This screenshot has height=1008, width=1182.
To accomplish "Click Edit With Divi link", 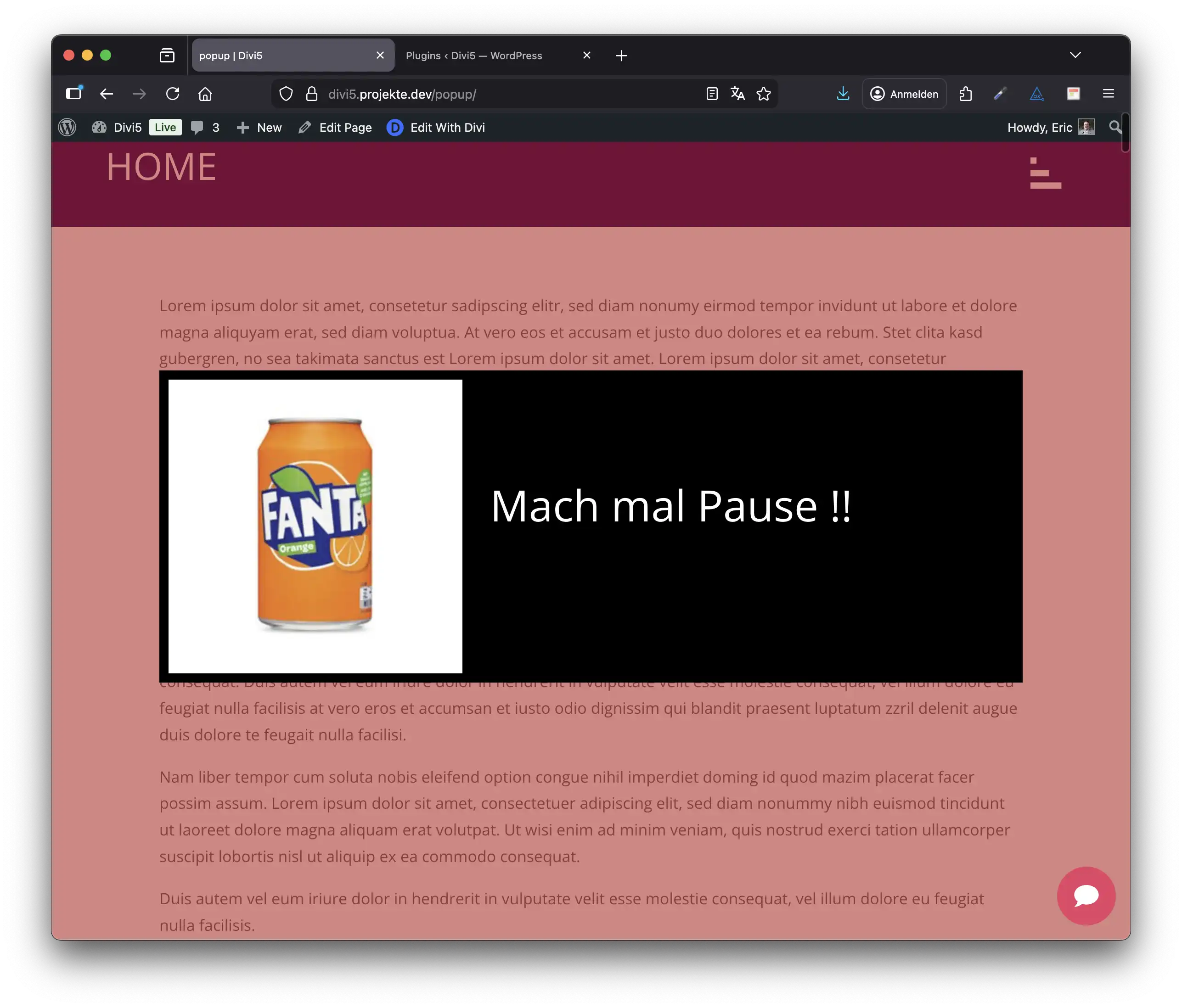I will pos(436,128).
